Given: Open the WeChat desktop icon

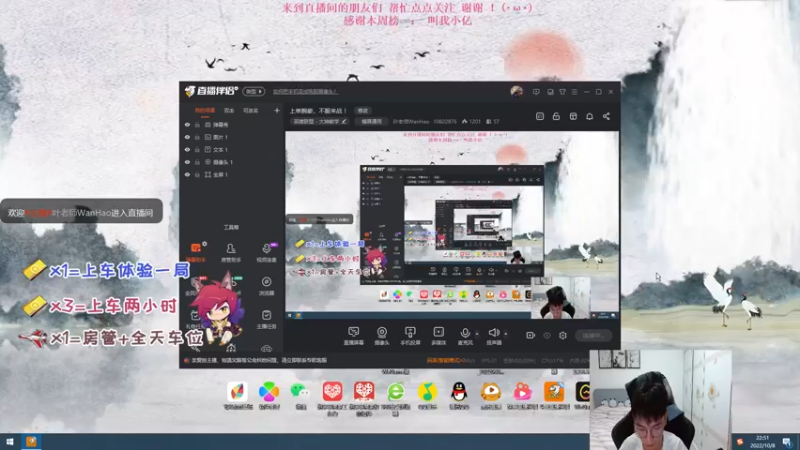Looking at the screenshot, I should [300, 396].
